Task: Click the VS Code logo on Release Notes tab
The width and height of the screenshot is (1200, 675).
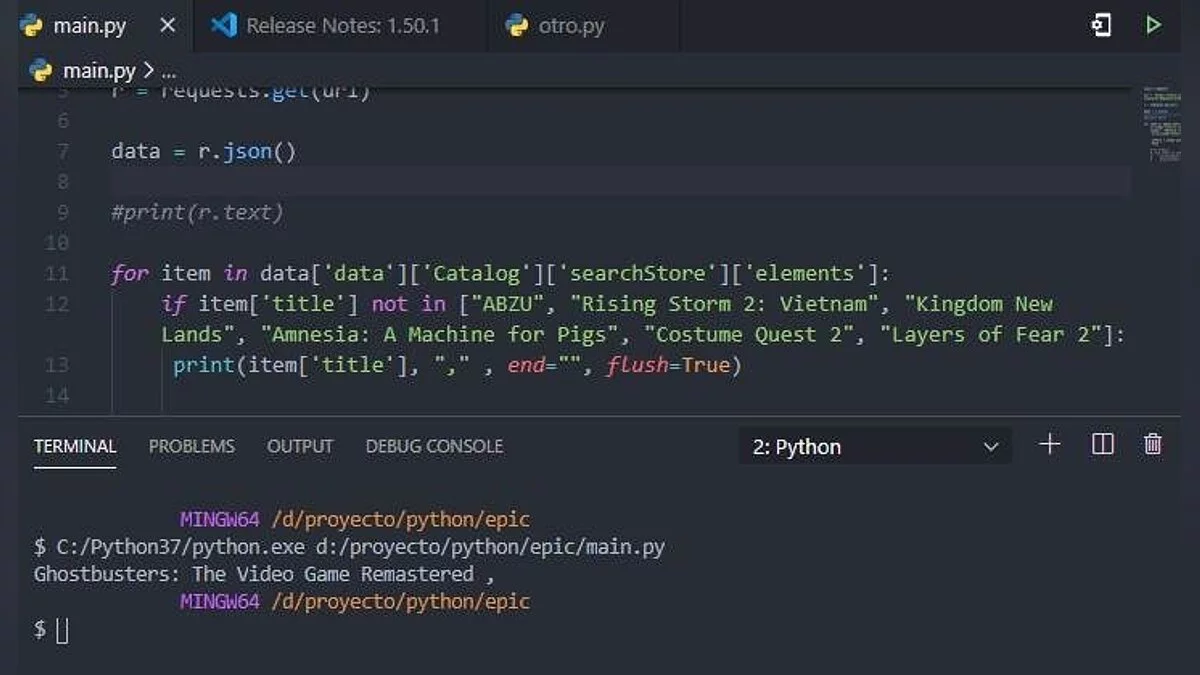Action: [x=223, y=25]
